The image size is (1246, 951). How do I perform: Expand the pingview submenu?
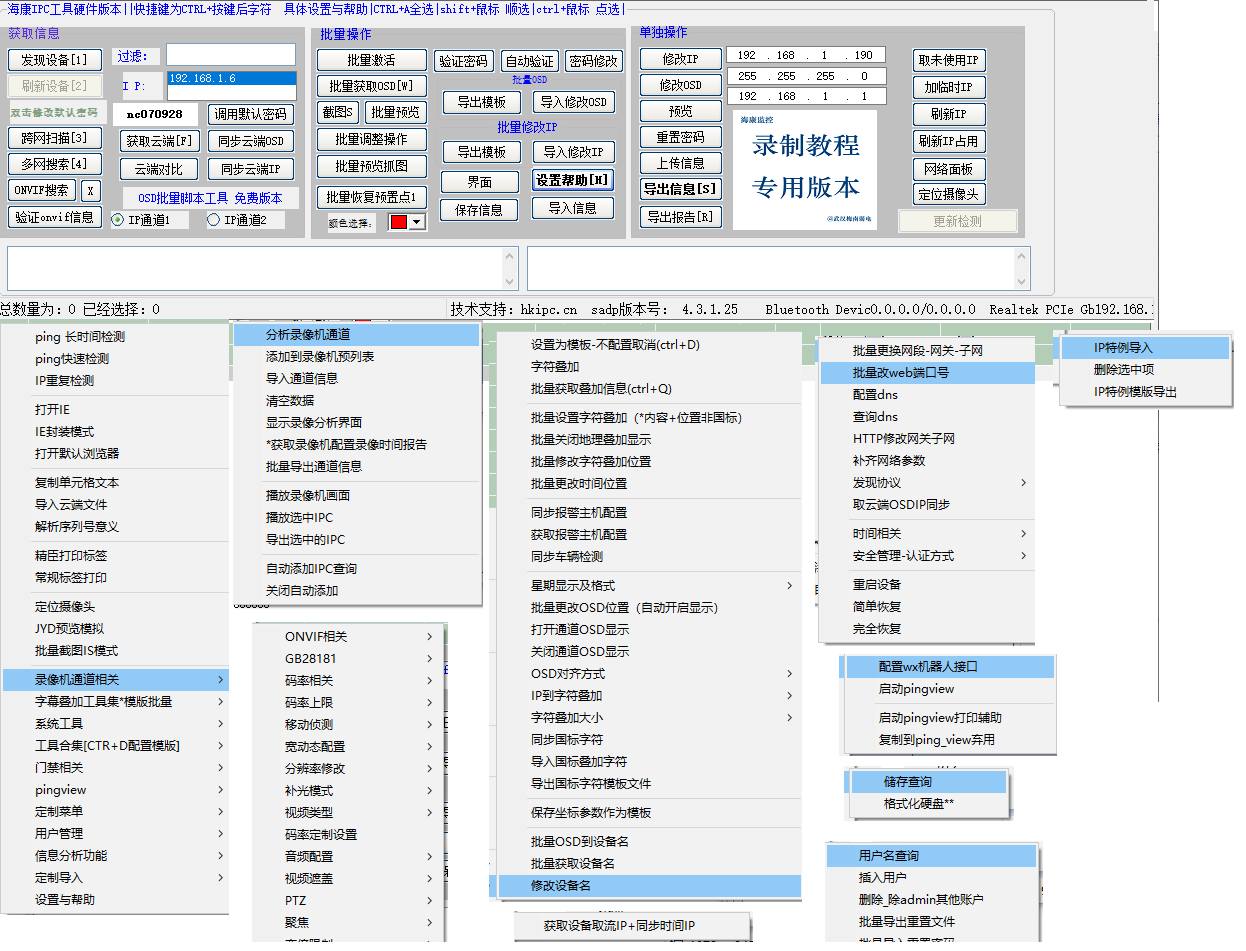pos(115,790)
